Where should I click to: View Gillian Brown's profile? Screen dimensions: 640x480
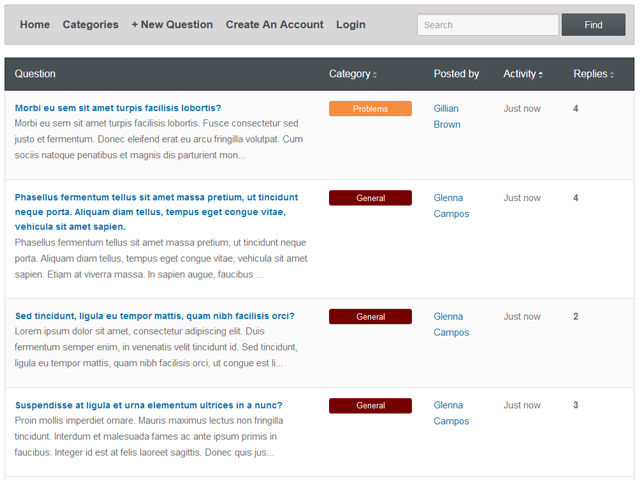447,116
